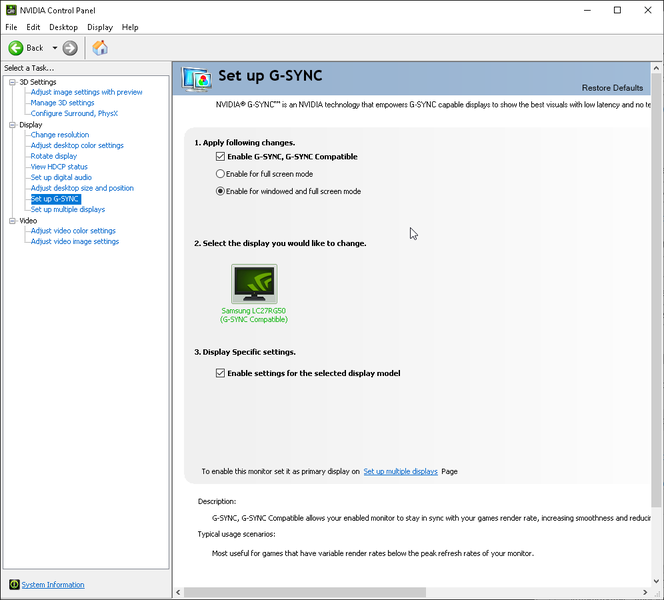Collapse the 3D Settings tree node

(12, 82)
